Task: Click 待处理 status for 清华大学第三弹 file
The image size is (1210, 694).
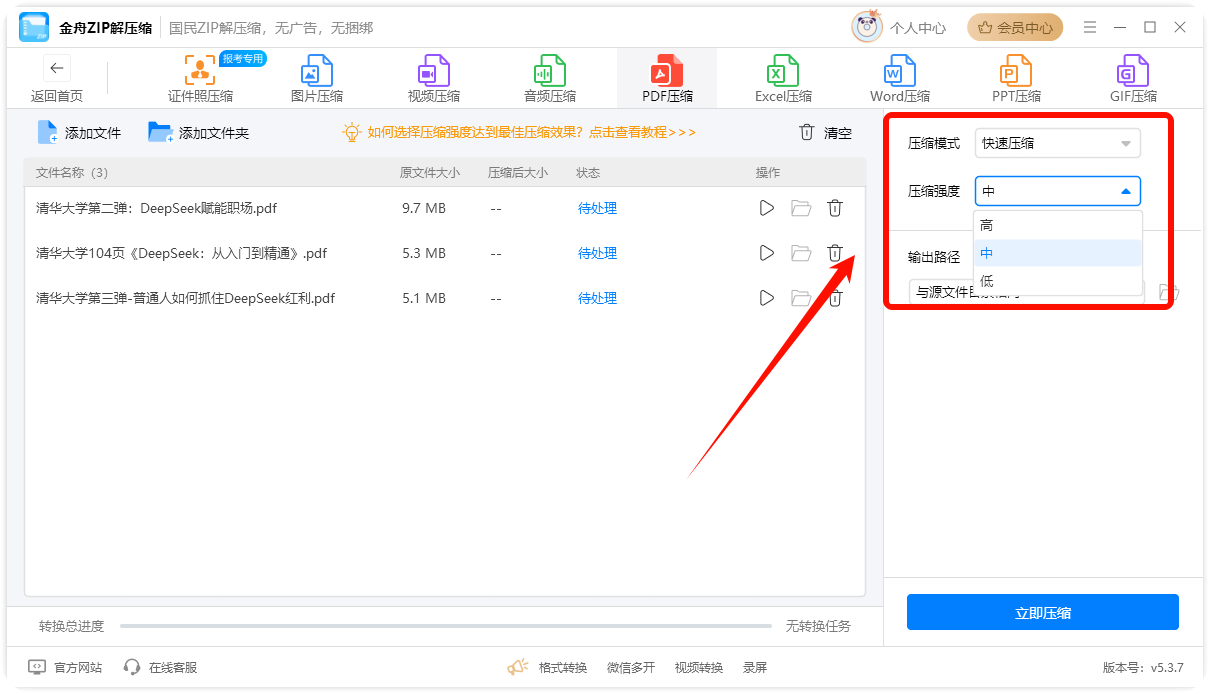Action: (x=598, y=298)
